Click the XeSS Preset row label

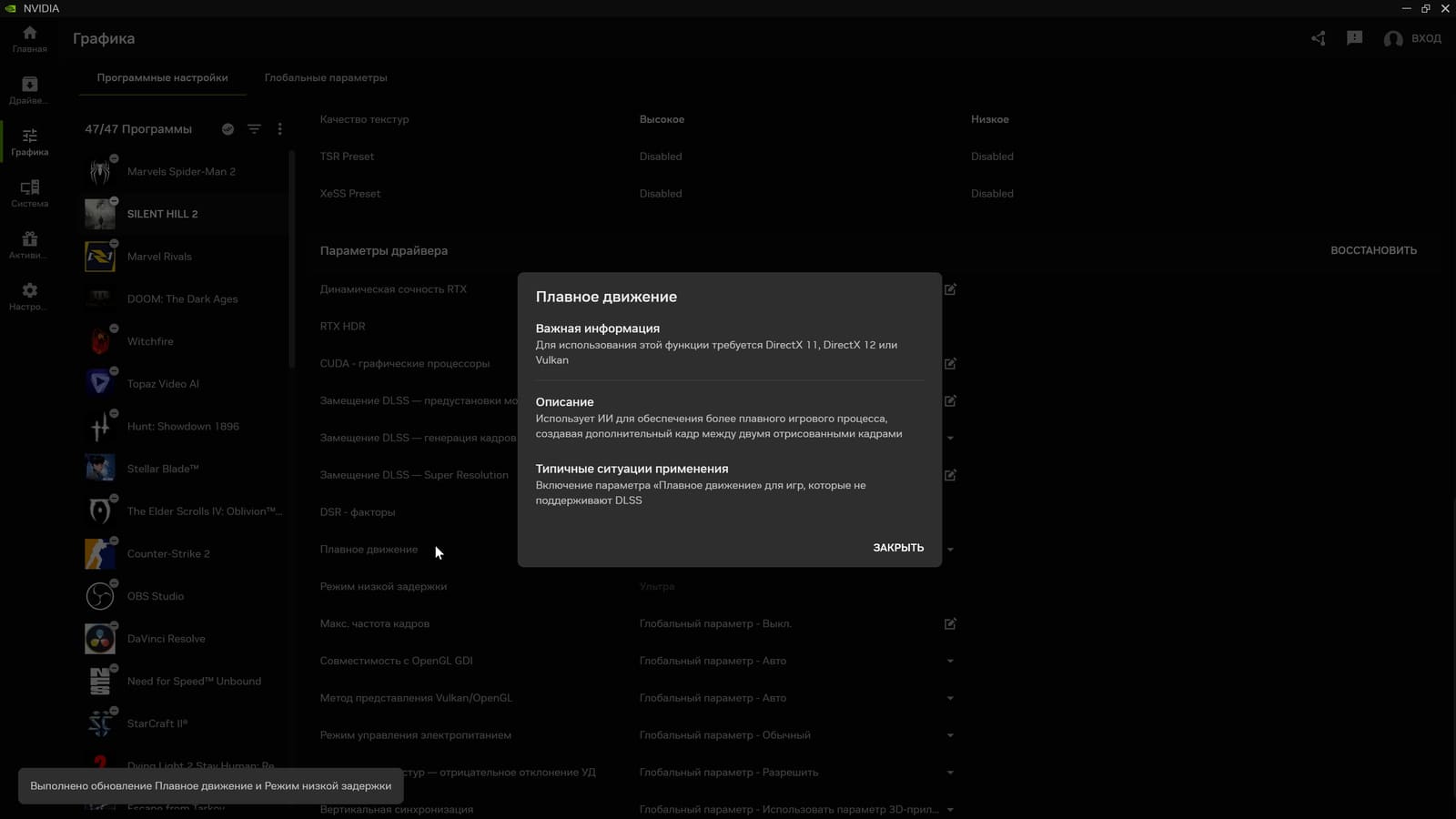pos(350,194)
